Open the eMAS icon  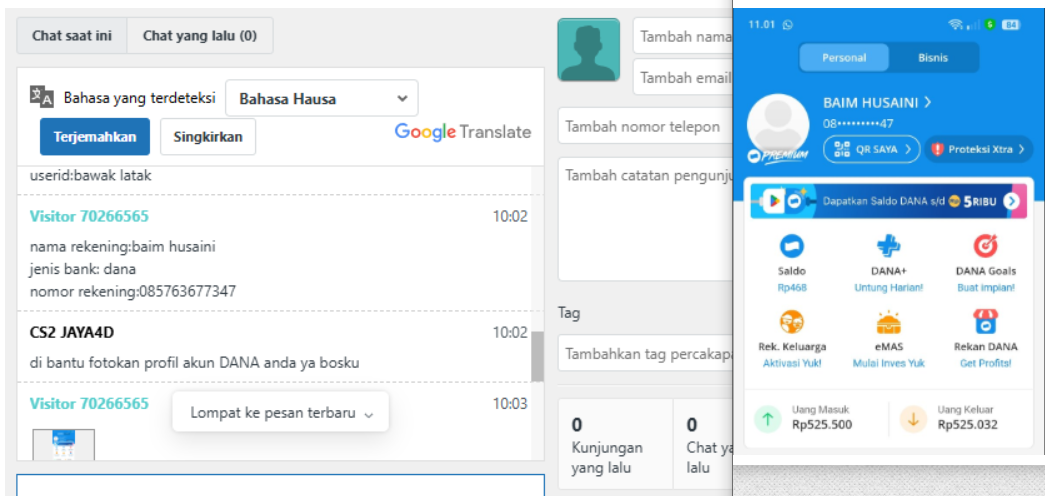click(888, 323)
